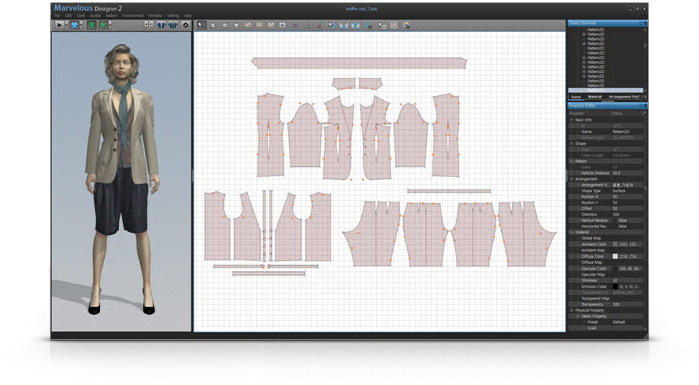The height and width of the screenshot is (385, 699).
Task: Click the Property Editor vertical scrollbar
Action: (645, 221)
